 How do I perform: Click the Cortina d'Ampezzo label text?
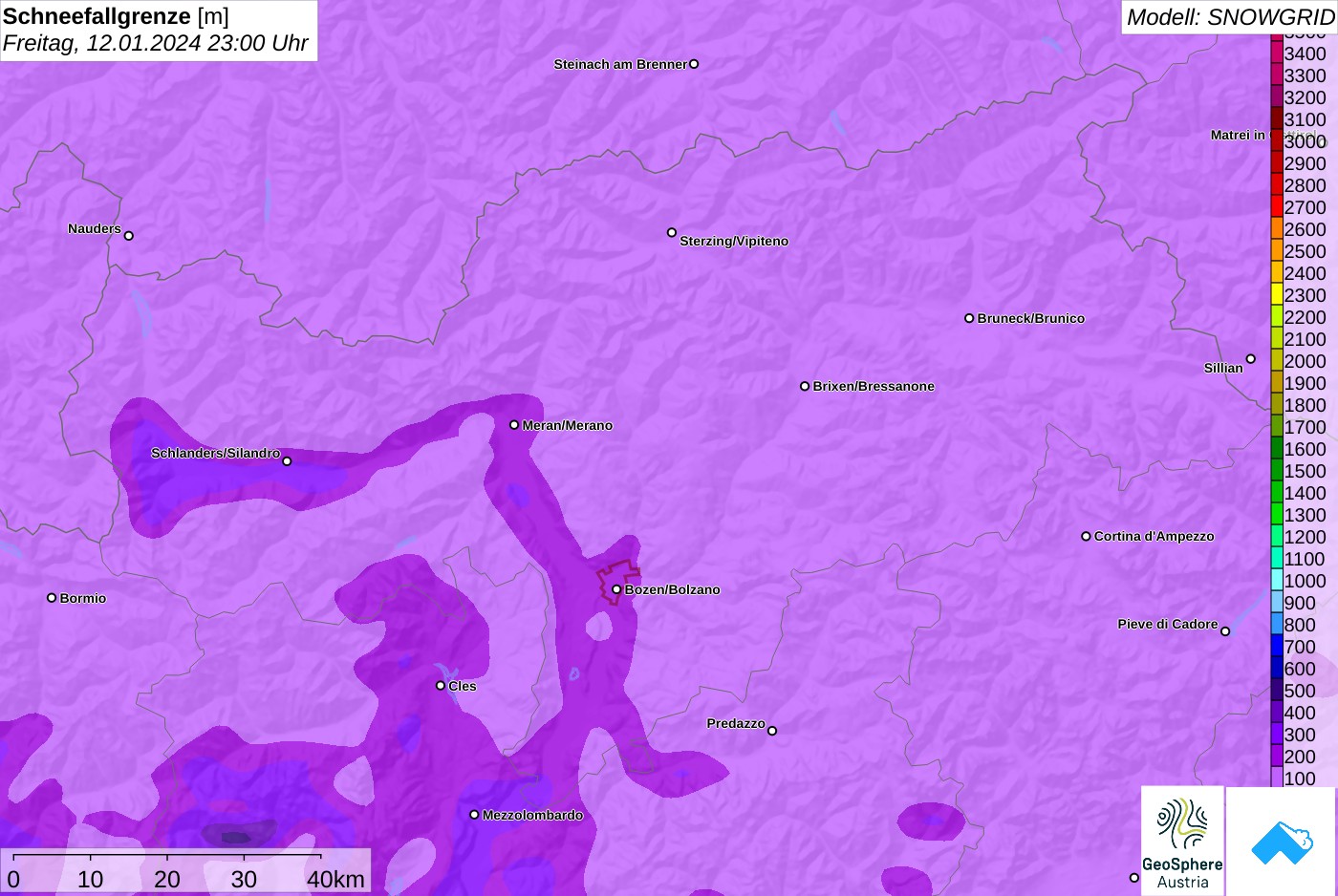[x=1155, y=536]
